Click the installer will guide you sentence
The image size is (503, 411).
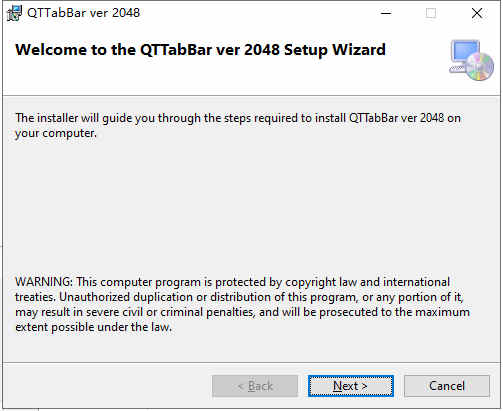238,118
